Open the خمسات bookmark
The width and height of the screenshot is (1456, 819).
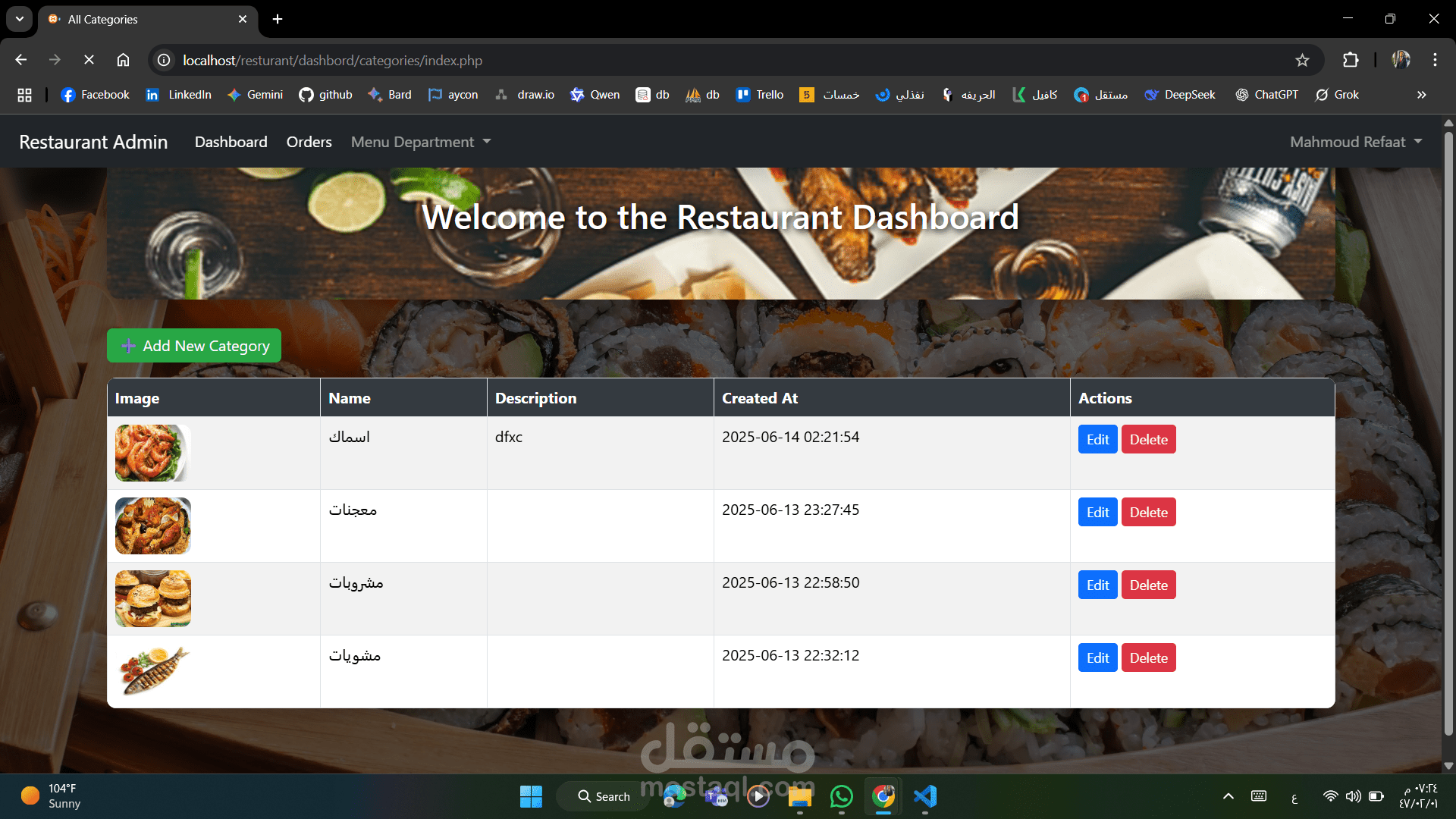pyautogui.click(x=830, y=95)
